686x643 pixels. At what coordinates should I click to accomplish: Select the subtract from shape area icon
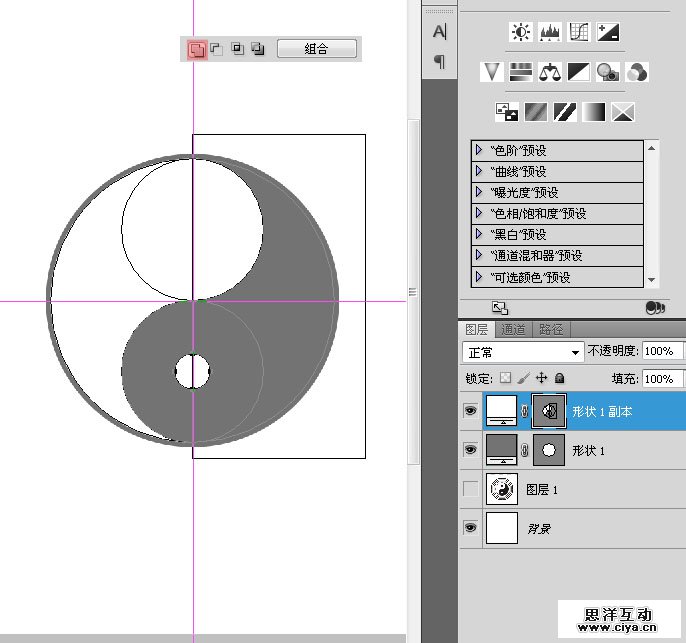click(x=217, y=48)
